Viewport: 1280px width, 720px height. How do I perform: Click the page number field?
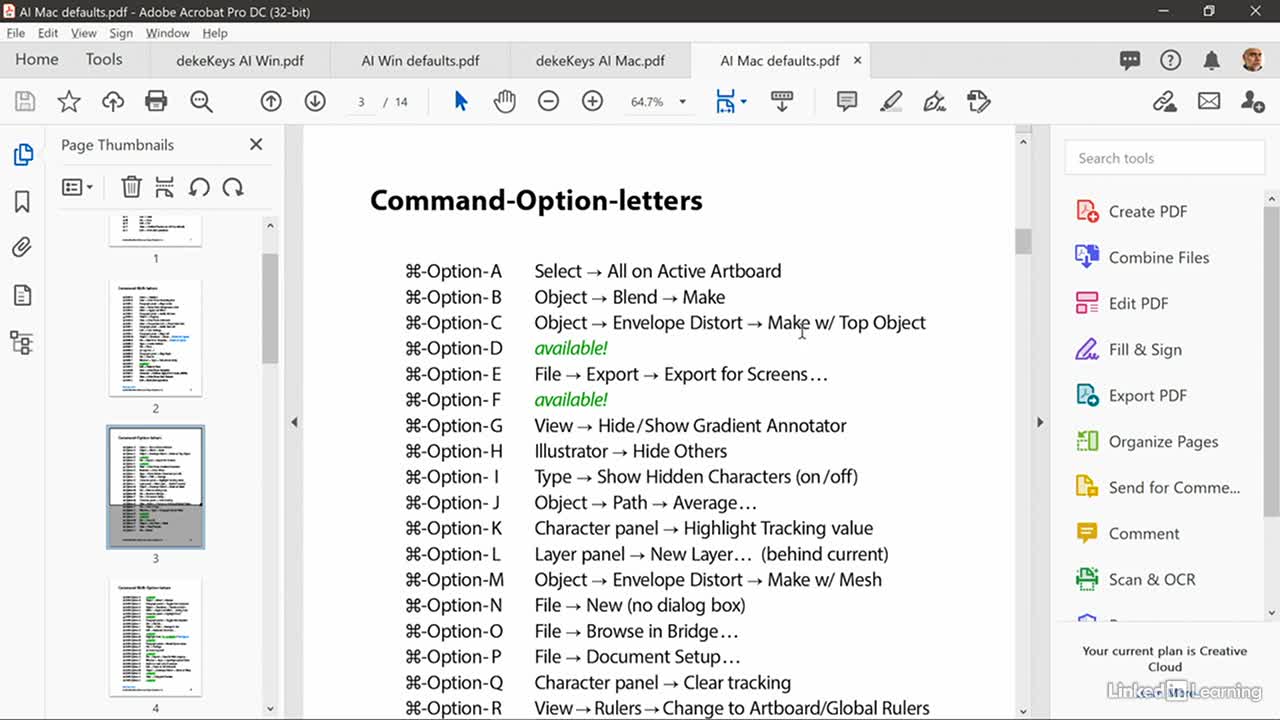[362, 102]
